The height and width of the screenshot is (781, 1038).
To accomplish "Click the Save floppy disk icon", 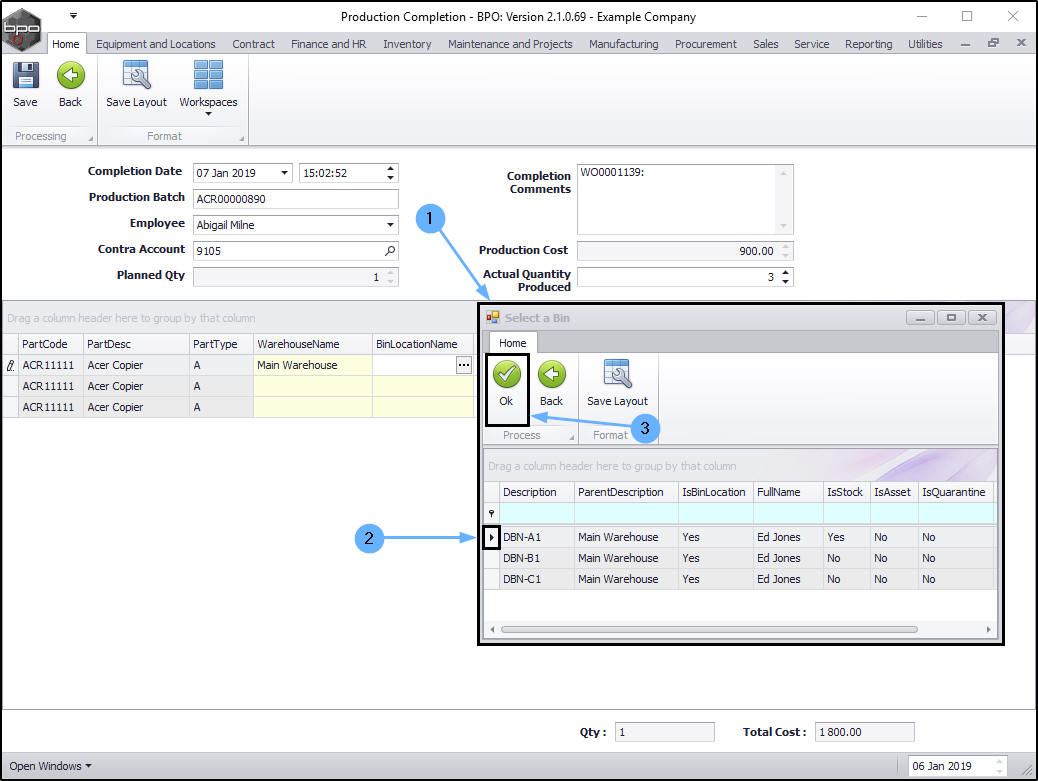I will (25, 75).
